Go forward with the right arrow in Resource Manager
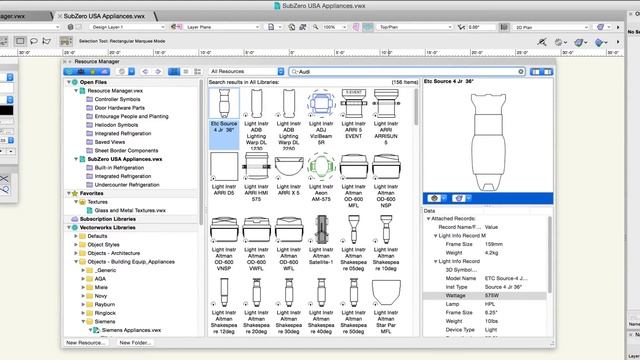The image size is (640, 360). click(158, 71)
